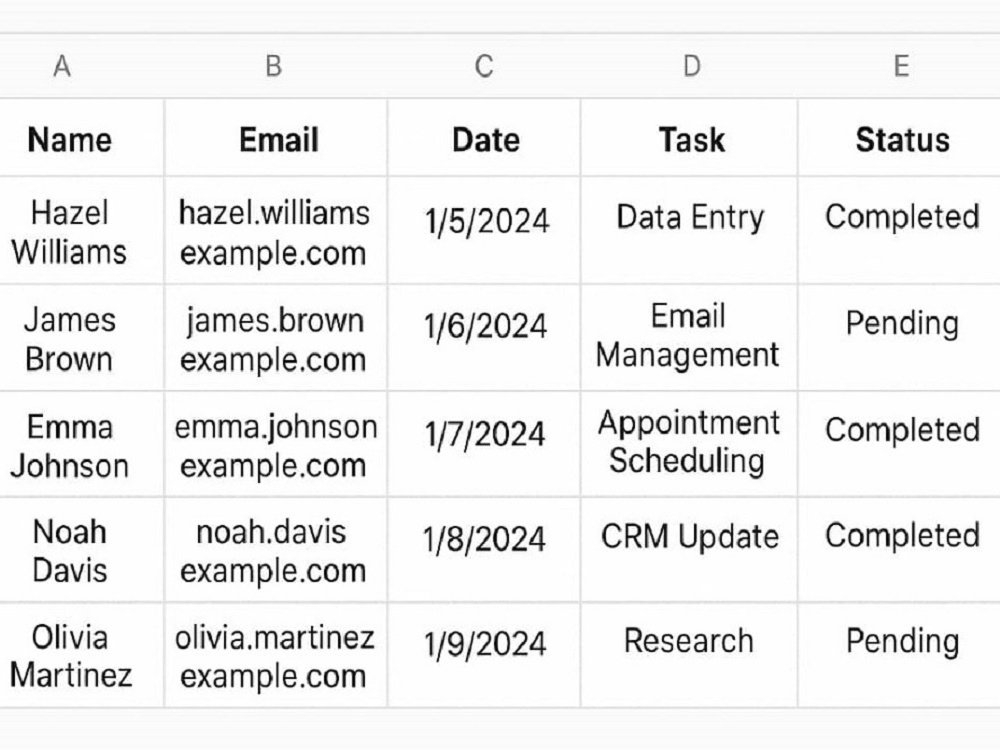
Task: Select the Email Management task cell
Action: [x=688, y=338]
